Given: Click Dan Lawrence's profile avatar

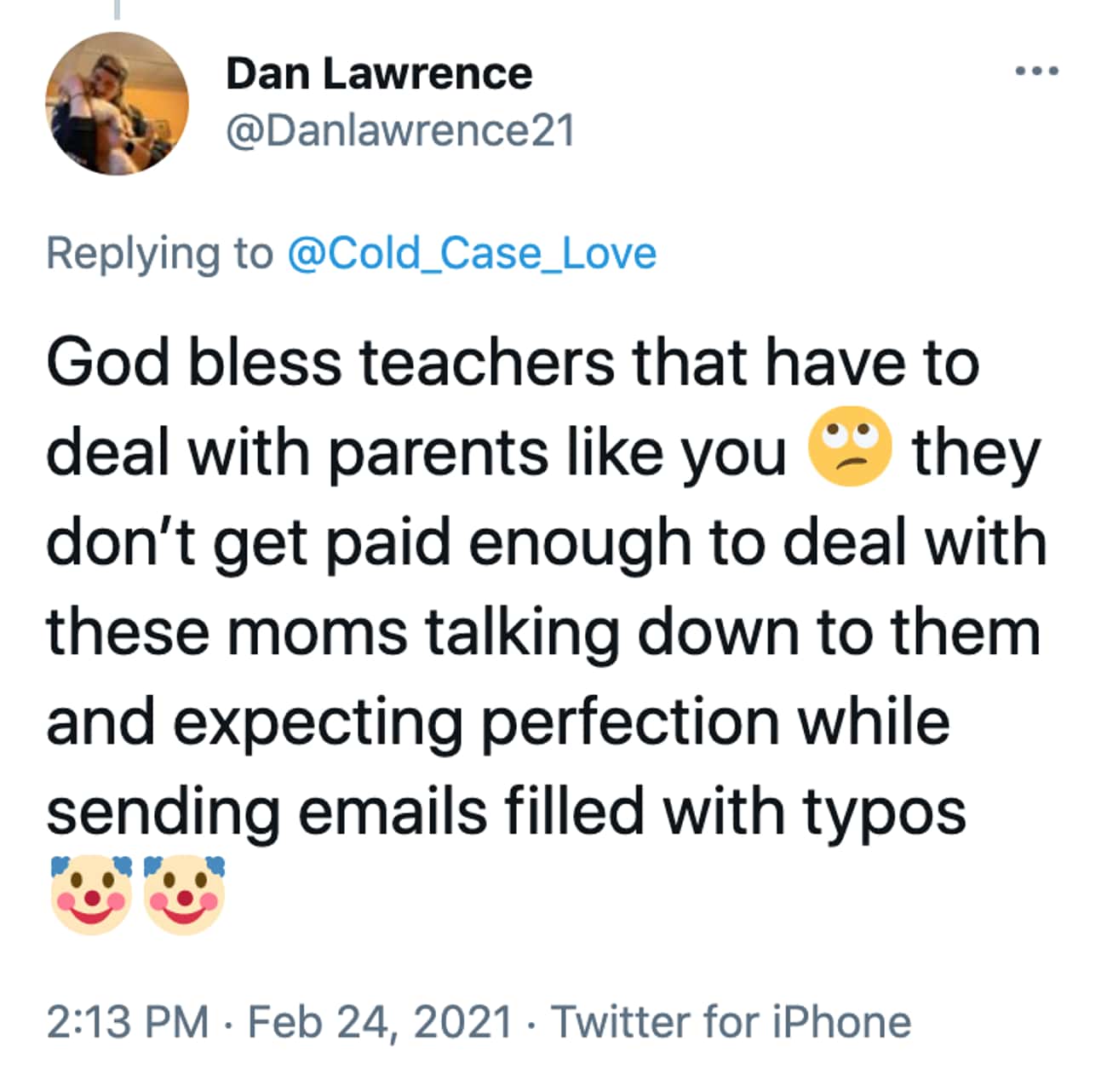Looking at the screenshot, I should pos(117,104).
